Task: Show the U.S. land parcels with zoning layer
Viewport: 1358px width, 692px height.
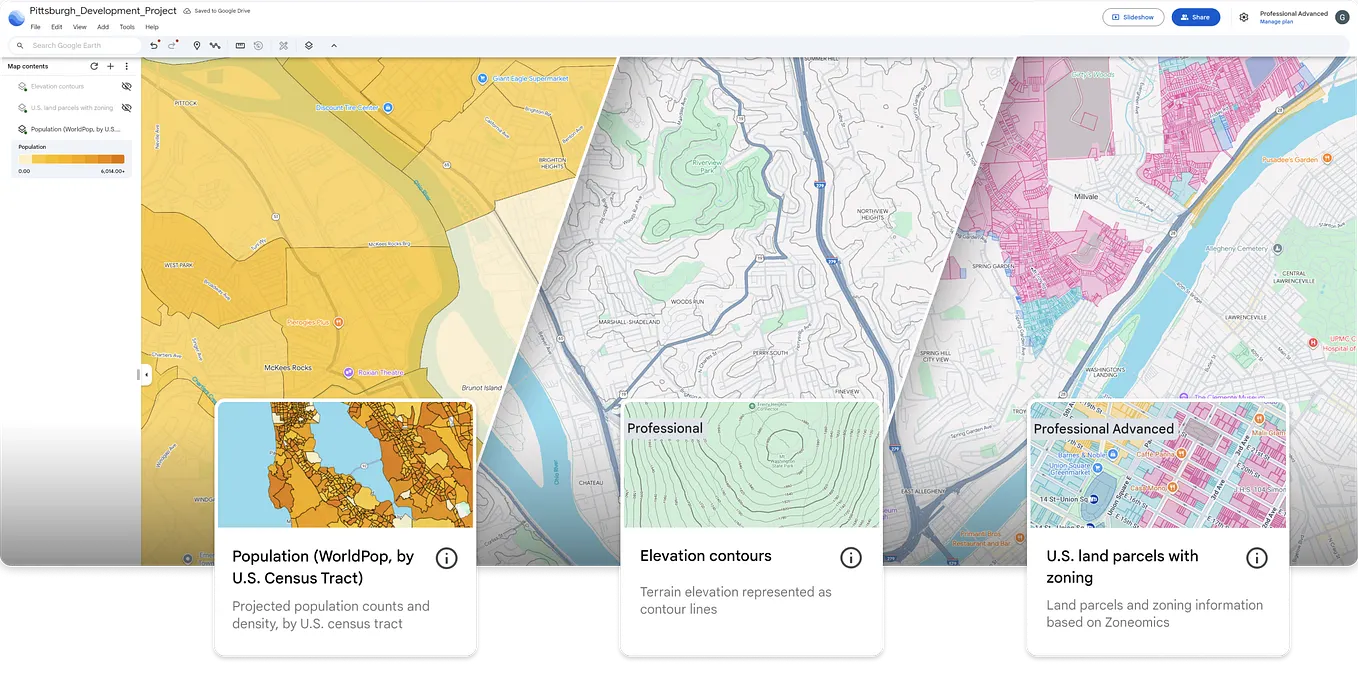Action: click(127, 108)
